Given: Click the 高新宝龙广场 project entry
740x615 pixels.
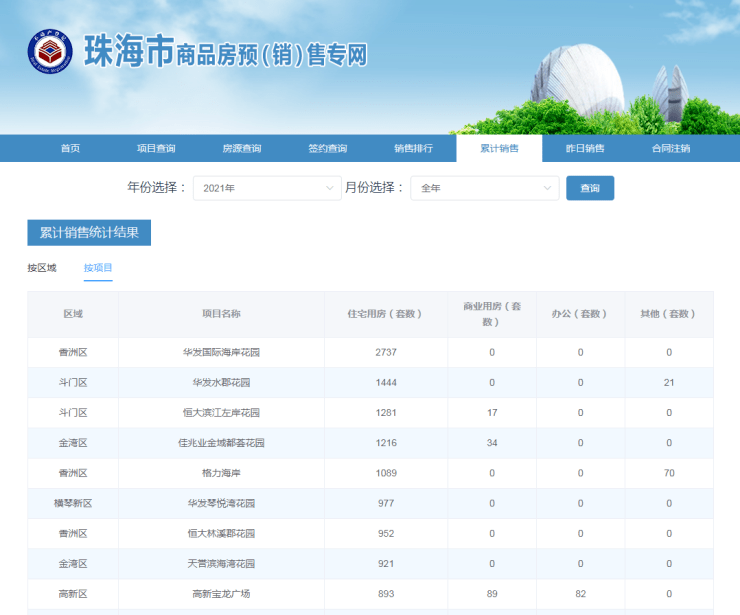Looking at the screenshot, I should pyautogui.click(x=221, y=594).
